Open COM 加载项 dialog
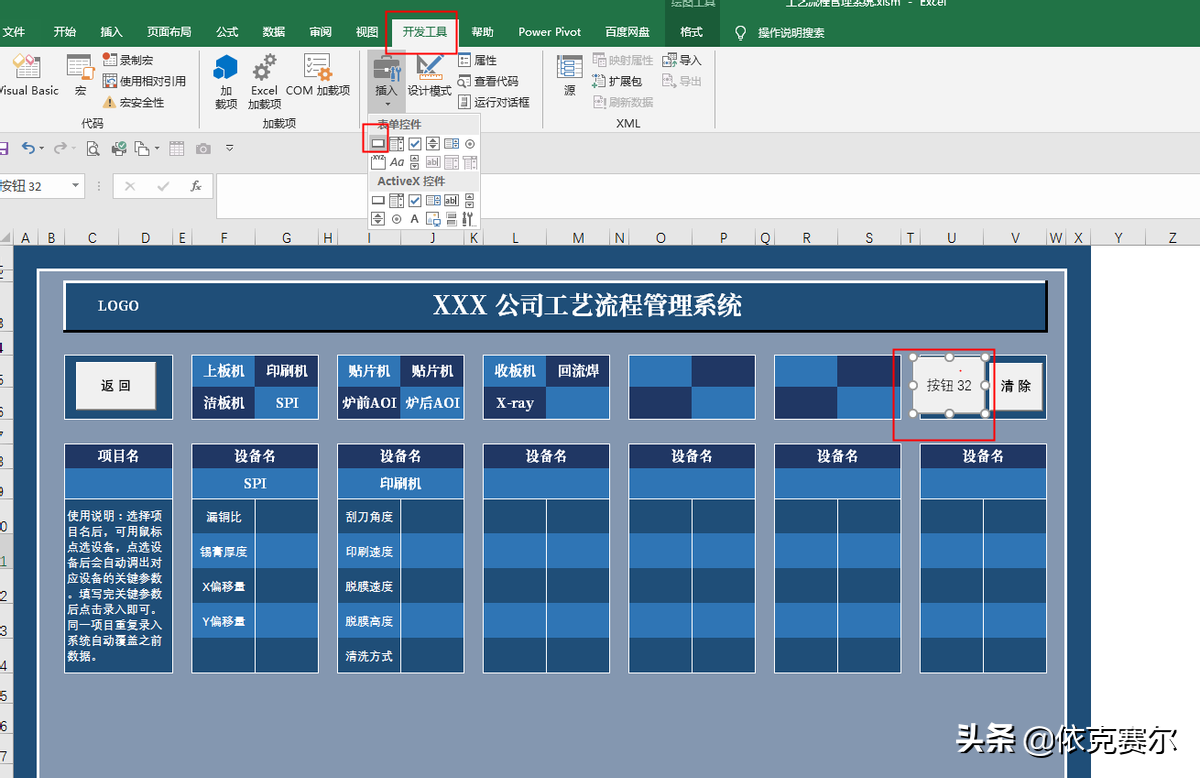Image resolution: width=1200 pixels, height=778 pixels. (x=317, y=75)
